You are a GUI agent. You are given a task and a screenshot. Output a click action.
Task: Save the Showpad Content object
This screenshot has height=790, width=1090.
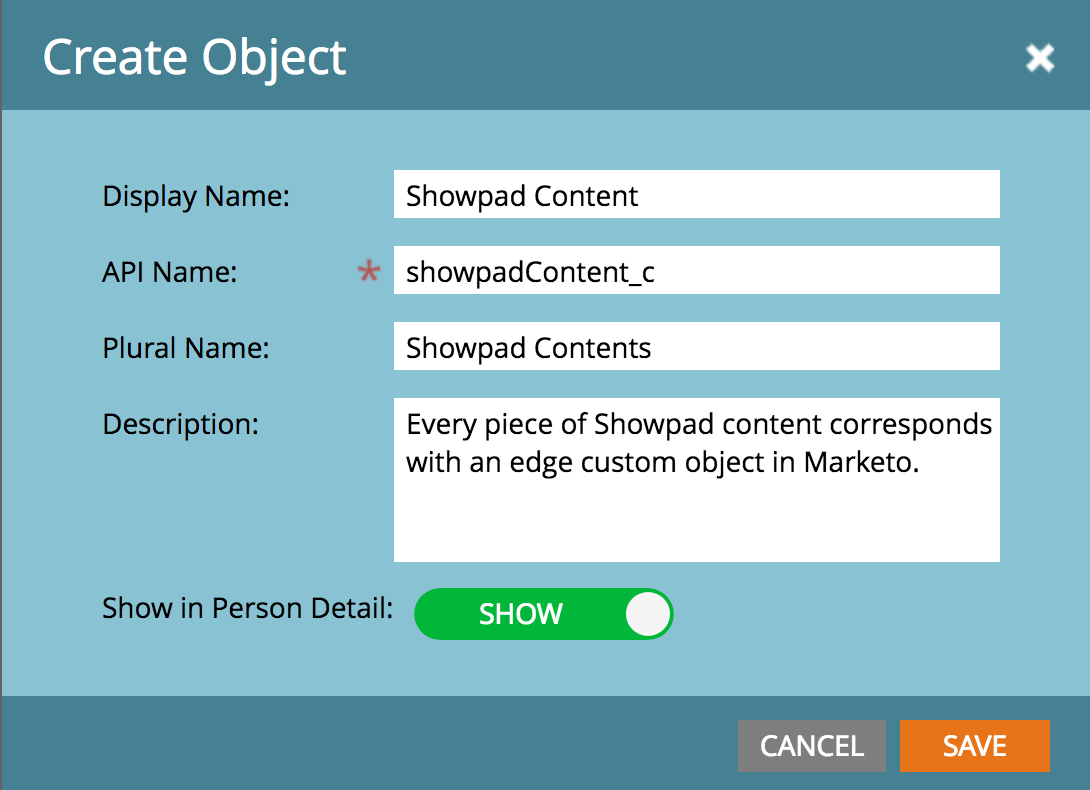click(974, 745)
